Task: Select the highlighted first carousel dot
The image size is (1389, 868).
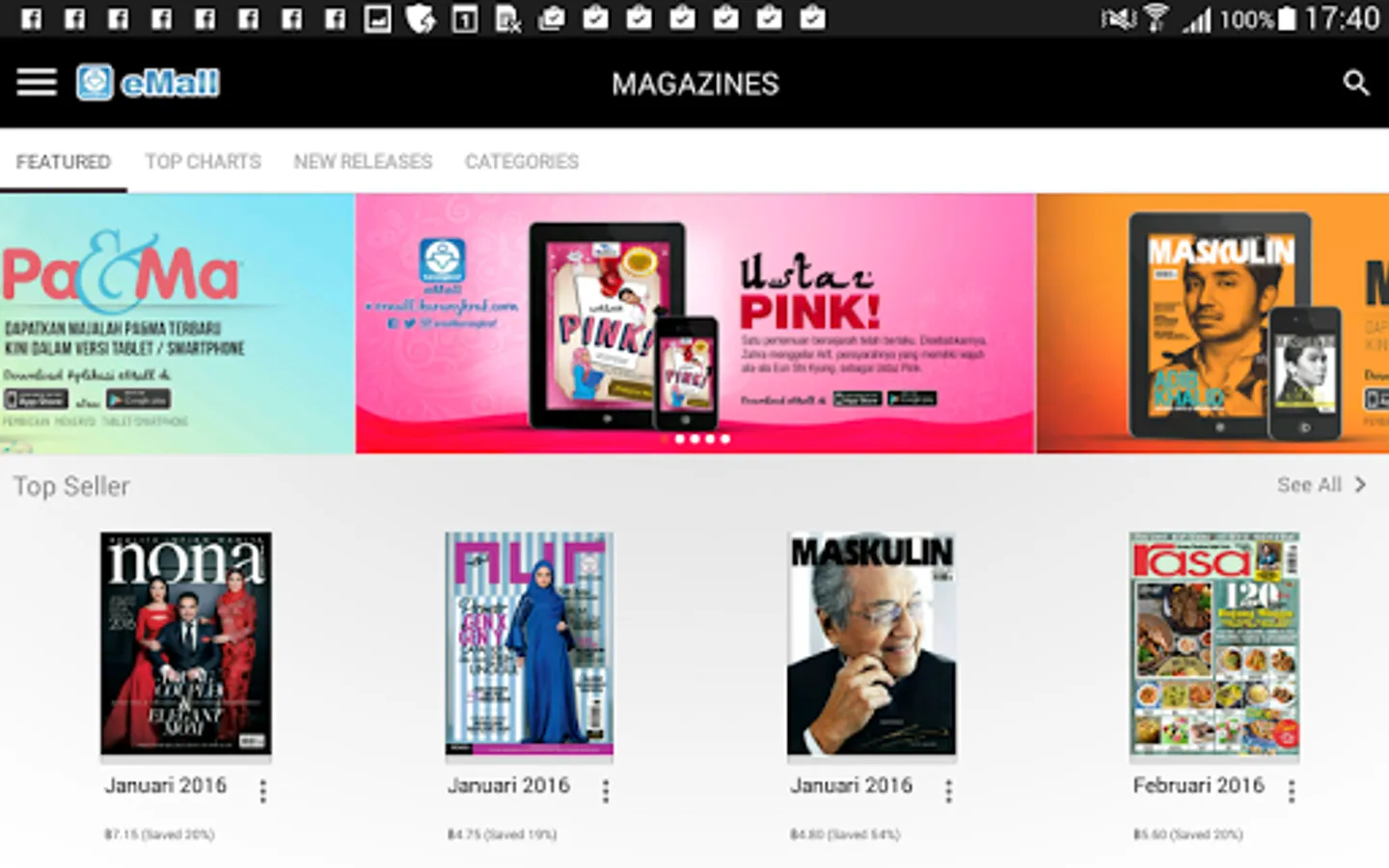Action: [666, 439]
